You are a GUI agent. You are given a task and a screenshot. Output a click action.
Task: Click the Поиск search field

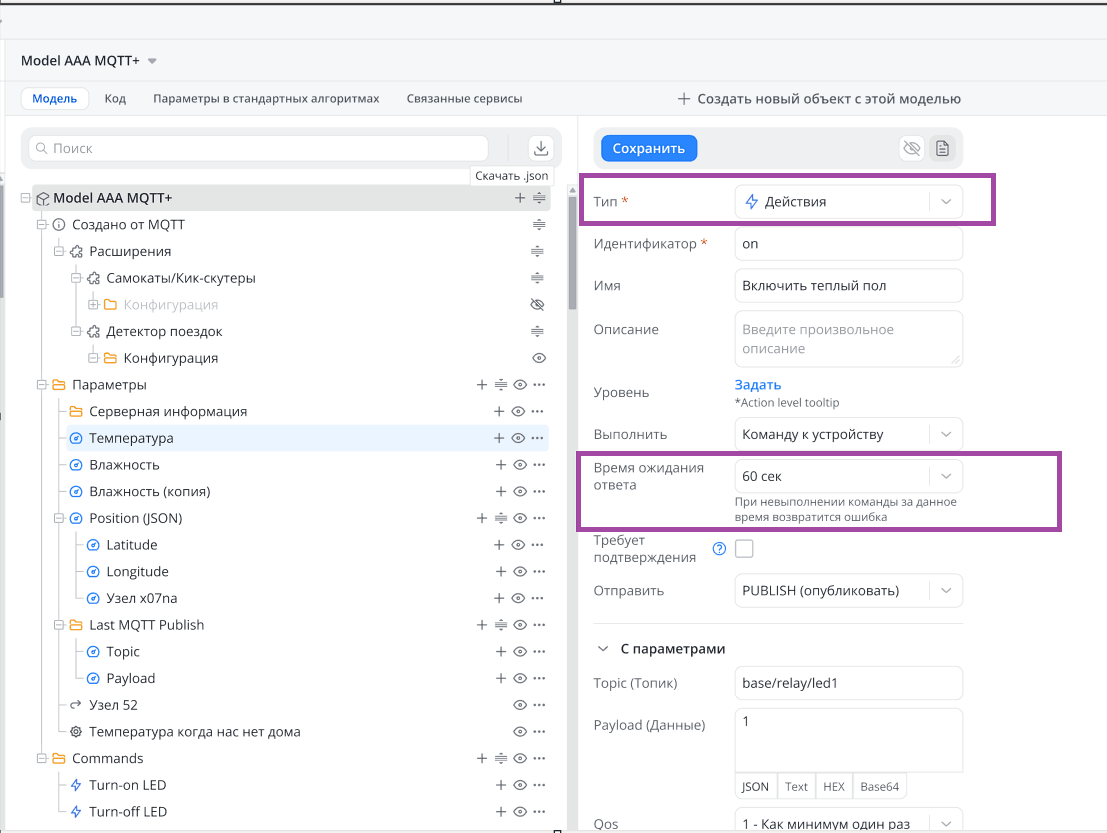coord(258,148)
